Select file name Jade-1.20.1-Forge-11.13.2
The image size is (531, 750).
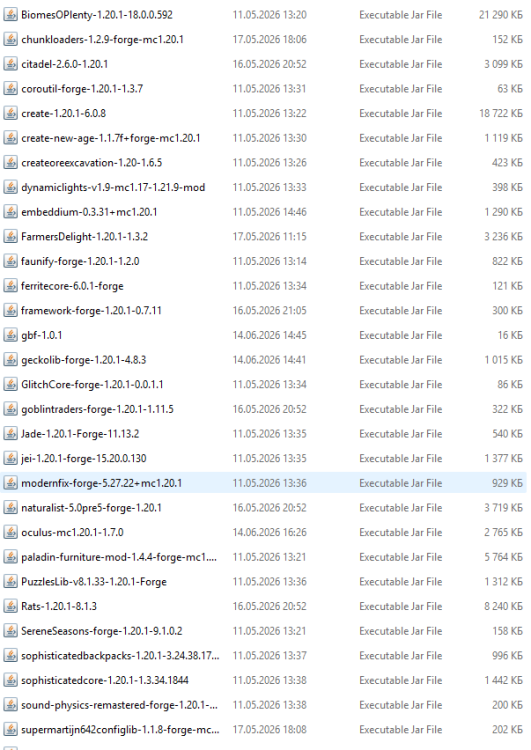[80, 433]
